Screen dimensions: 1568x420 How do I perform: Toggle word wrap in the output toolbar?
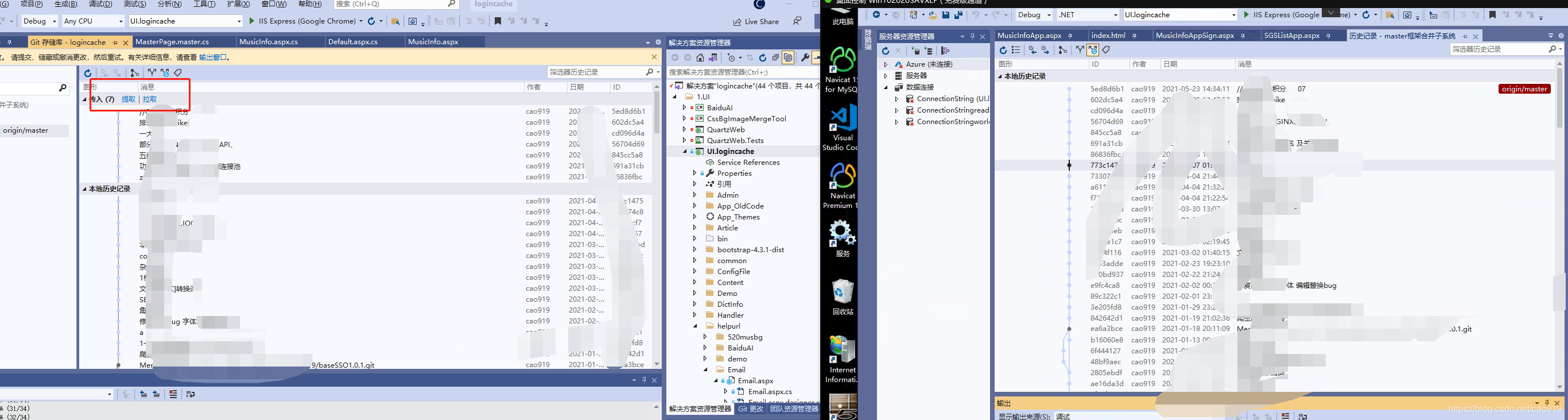click(191, 394)
